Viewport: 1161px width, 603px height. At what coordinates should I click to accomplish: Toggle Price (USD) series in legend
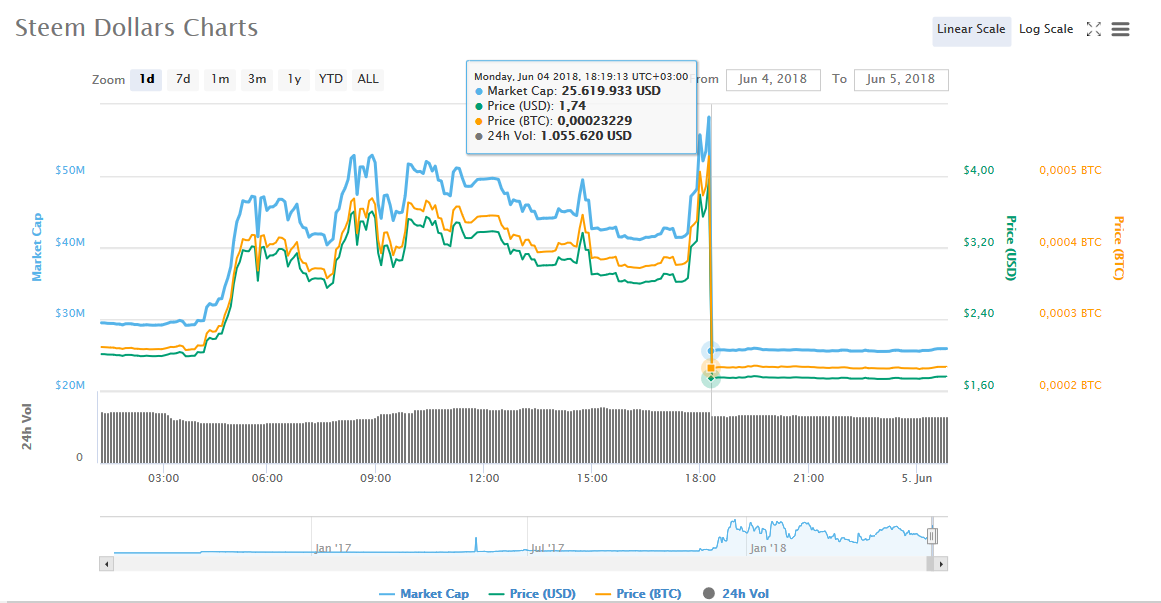(532, 593)
